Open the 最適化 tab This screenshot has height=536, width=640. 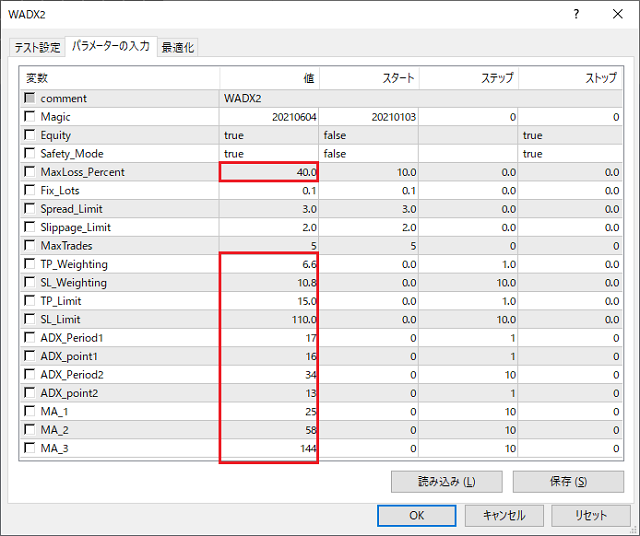pos(178,47)
